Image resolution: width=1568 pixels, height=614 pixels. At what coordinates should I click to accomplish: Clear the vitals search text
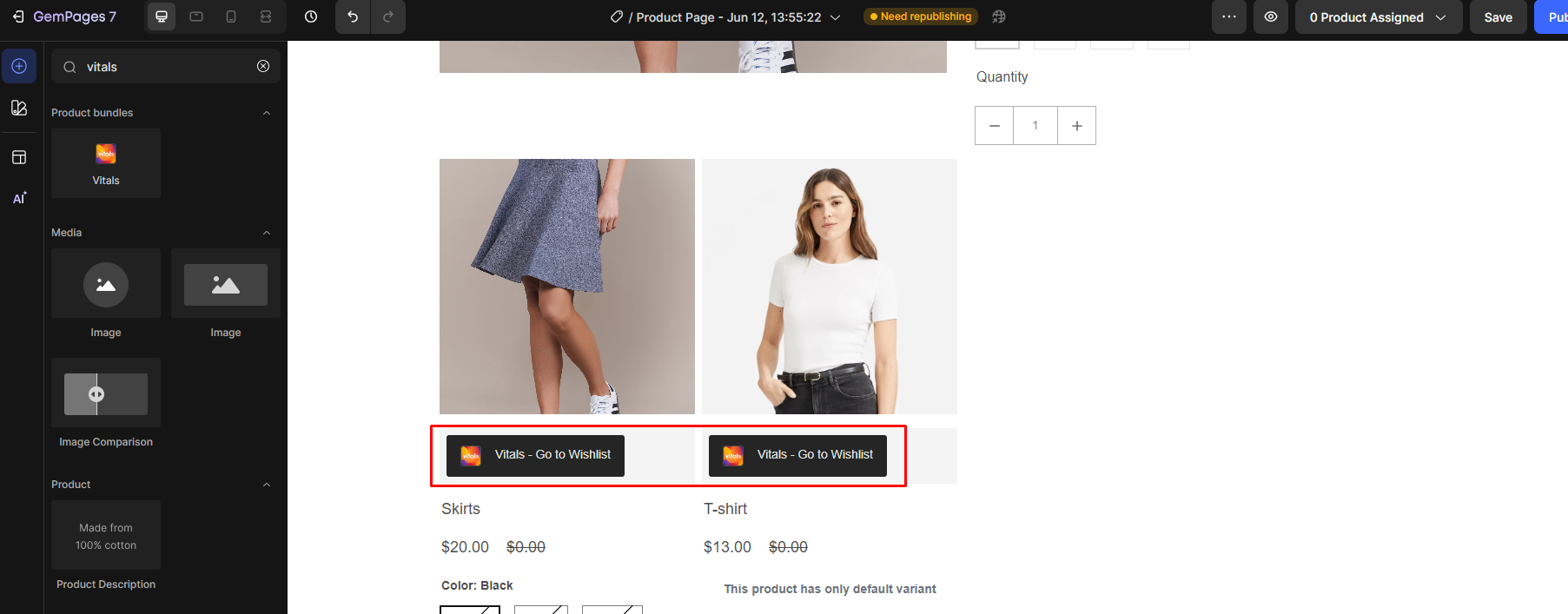pos(263,67)
